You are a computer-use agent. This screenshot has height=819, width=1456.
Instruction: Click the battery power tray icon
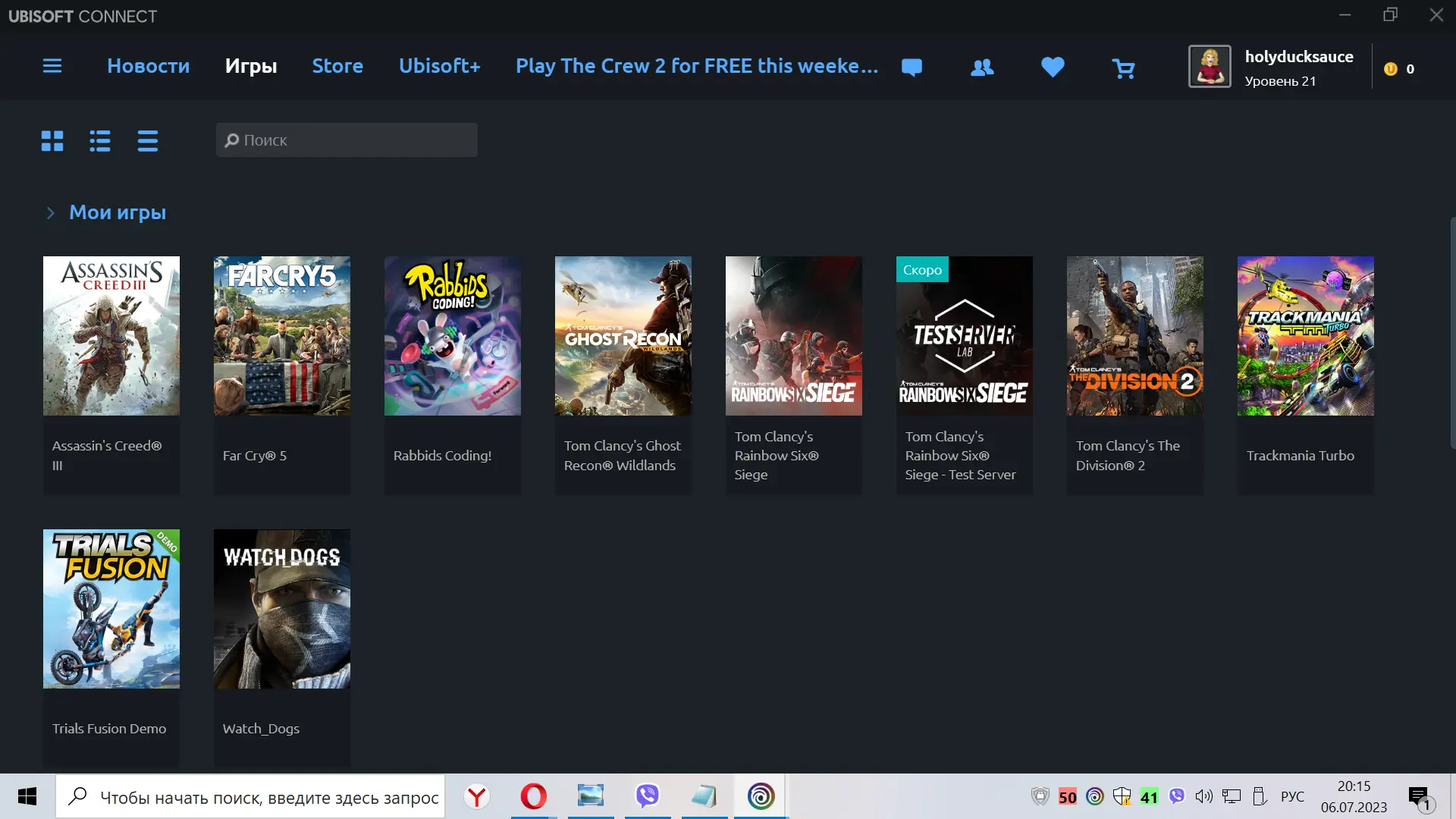(1260, 796)
